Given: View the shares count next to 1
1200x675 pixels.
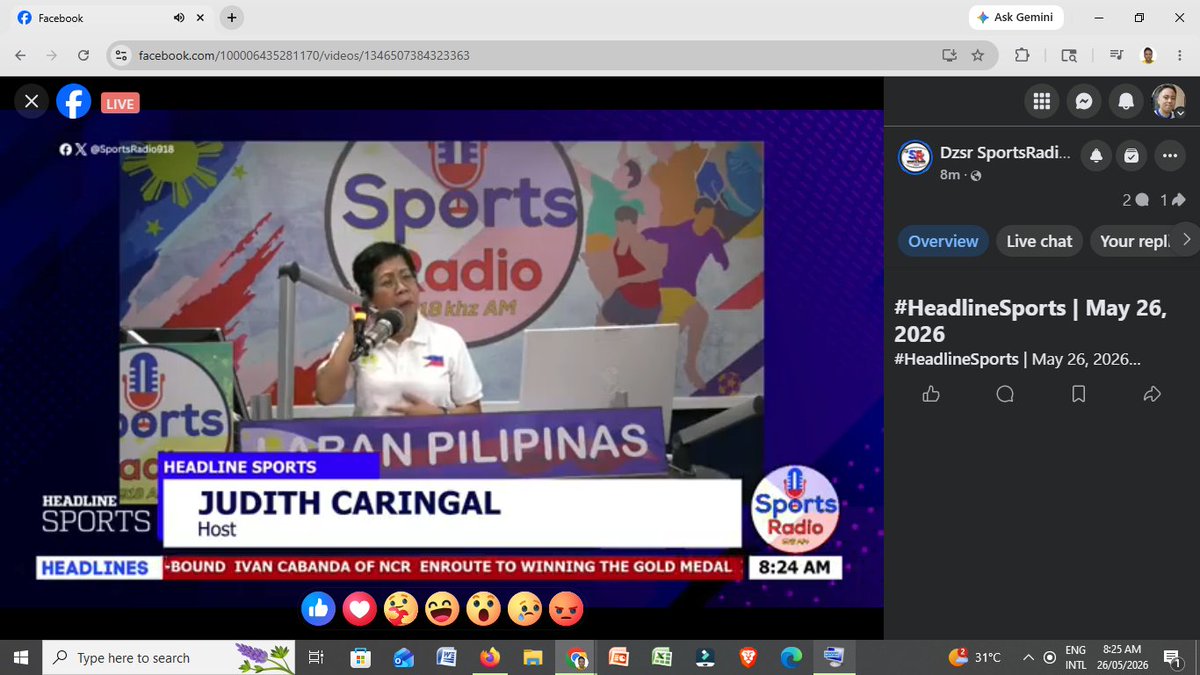Looking at the screenshot, I should 1172,200.
